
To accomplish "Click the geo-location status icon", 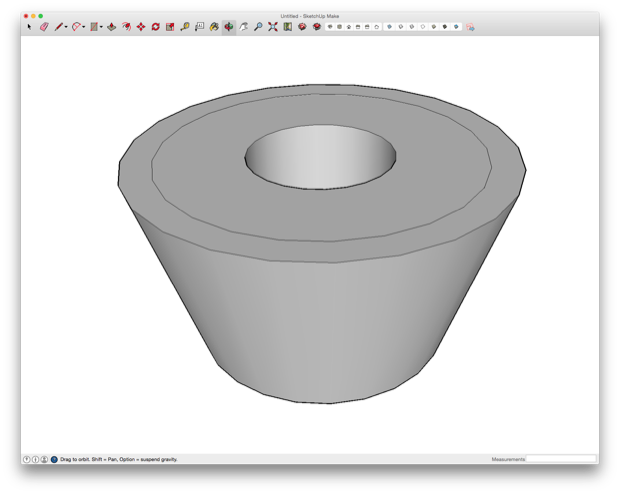I will [26, 459].
